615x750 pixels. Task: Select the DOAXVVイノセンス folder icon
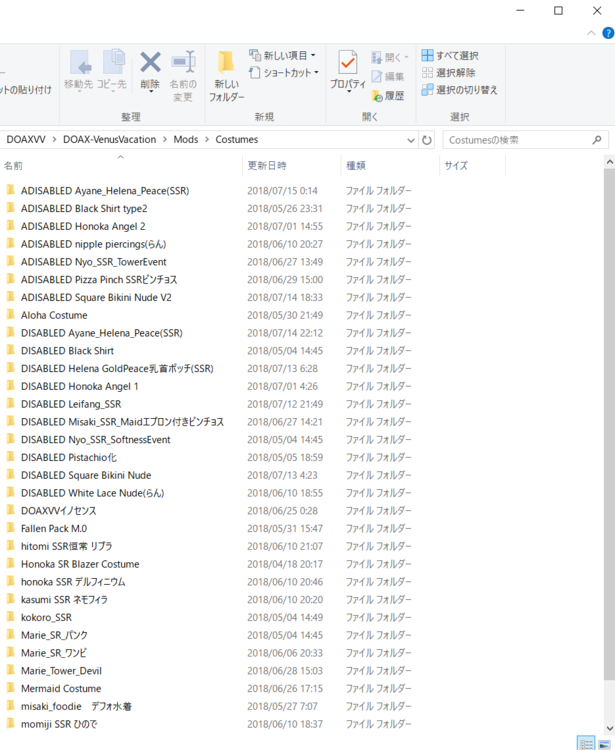point(11,511)
